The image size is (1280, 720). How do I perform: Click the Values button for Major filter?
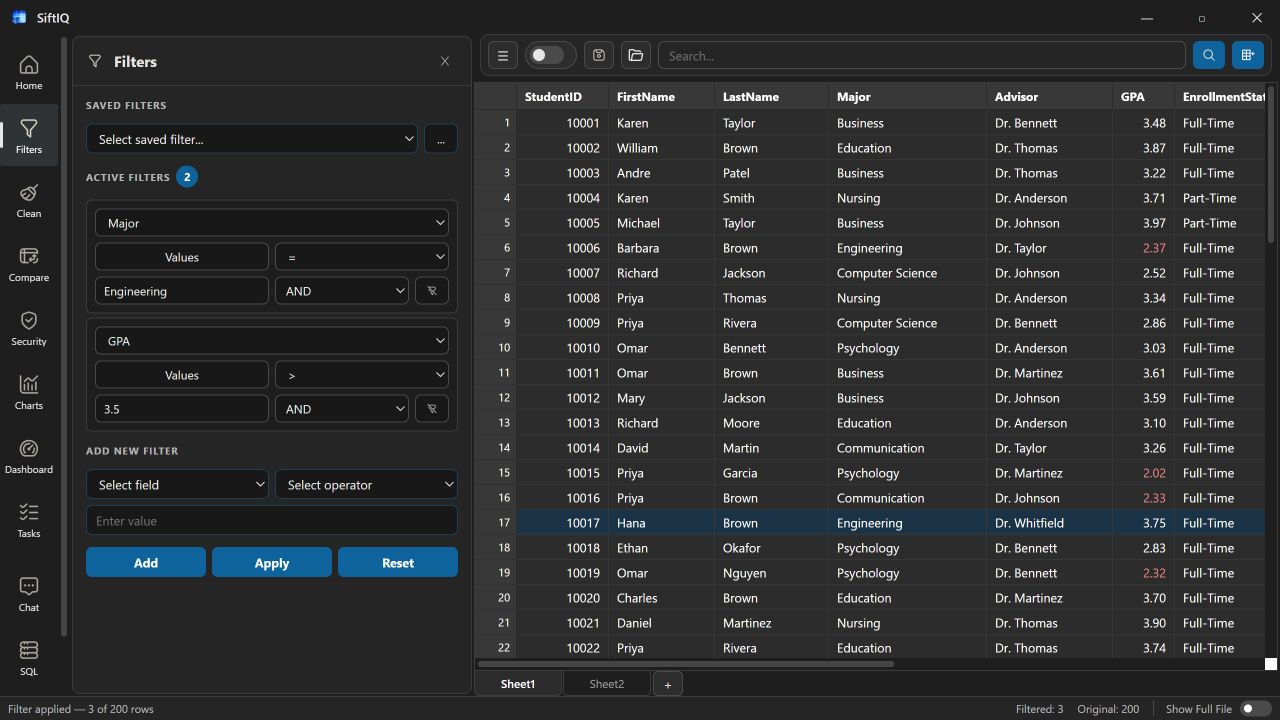182,257
